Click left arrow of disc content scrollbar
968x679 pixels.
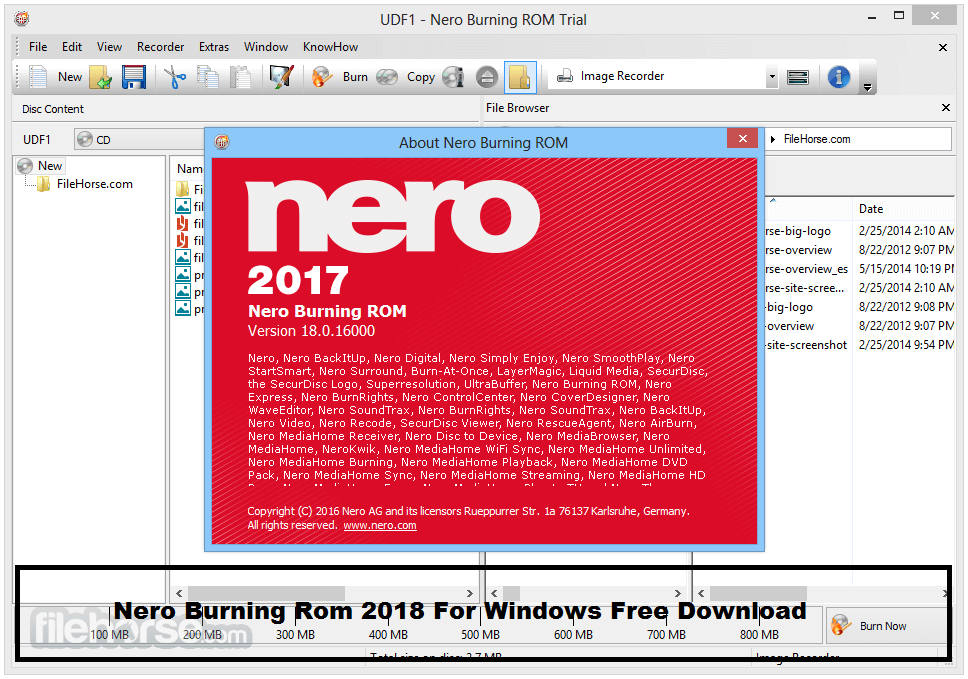click(x=179, y=593)
